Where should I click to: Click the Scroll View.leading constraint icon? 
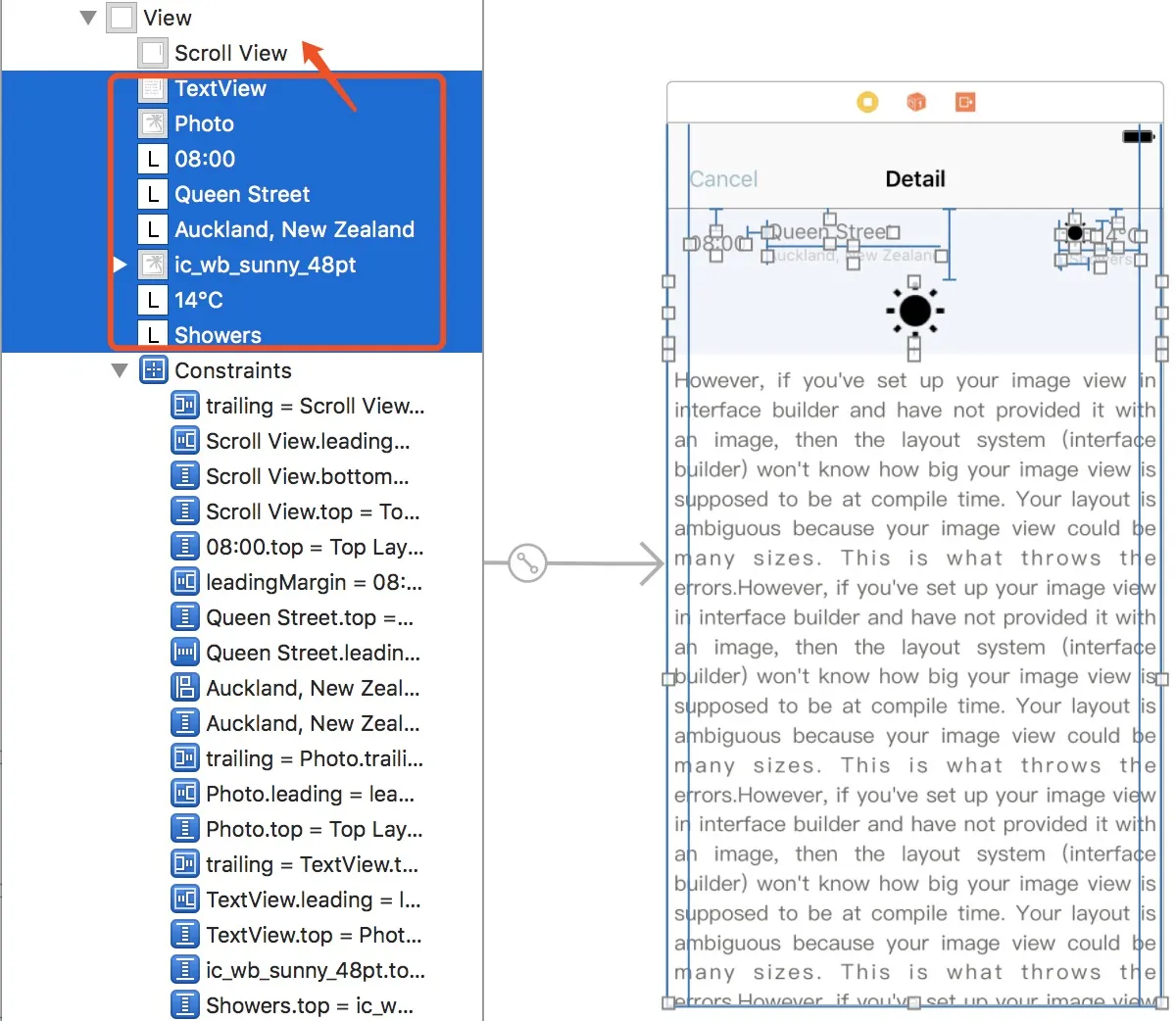click(x=185, y=441)
